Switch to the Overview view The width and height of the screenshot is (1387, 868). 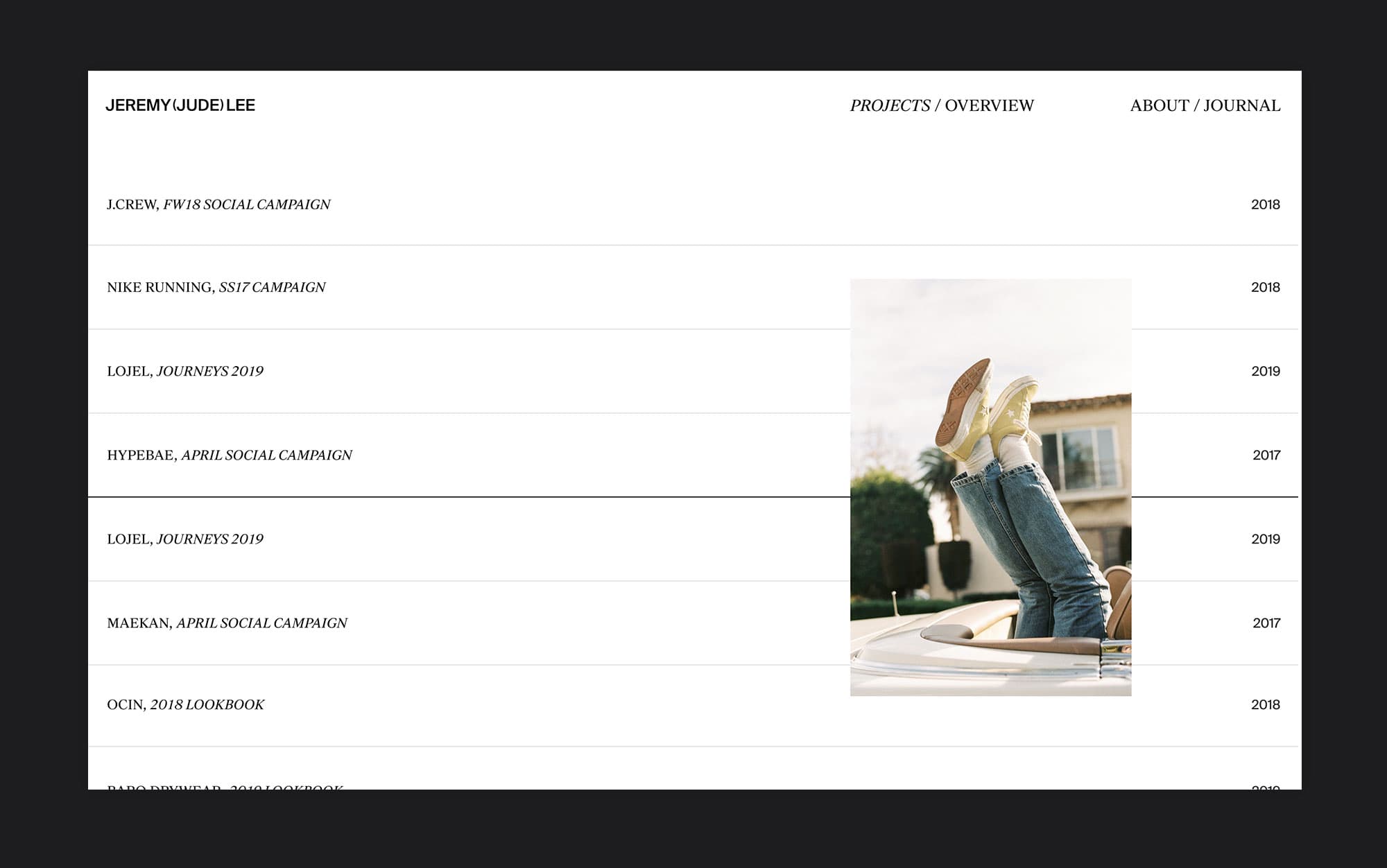point(989,105)
